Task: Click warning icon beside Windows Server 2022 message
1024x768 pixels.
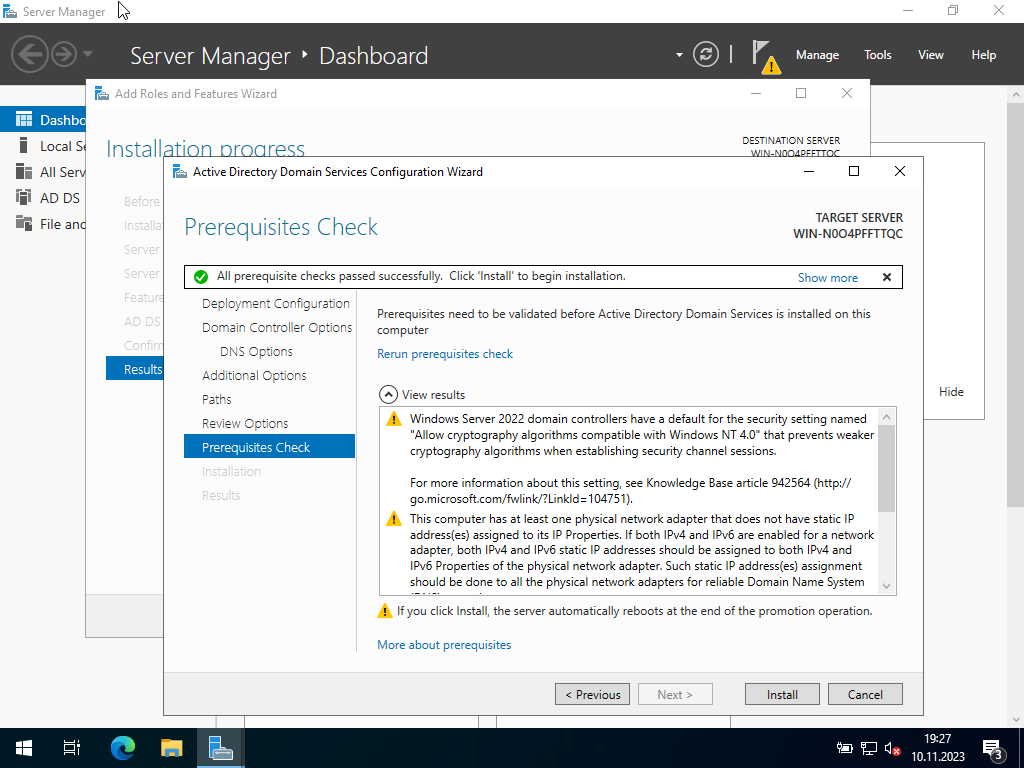Action: coord(394,419)
